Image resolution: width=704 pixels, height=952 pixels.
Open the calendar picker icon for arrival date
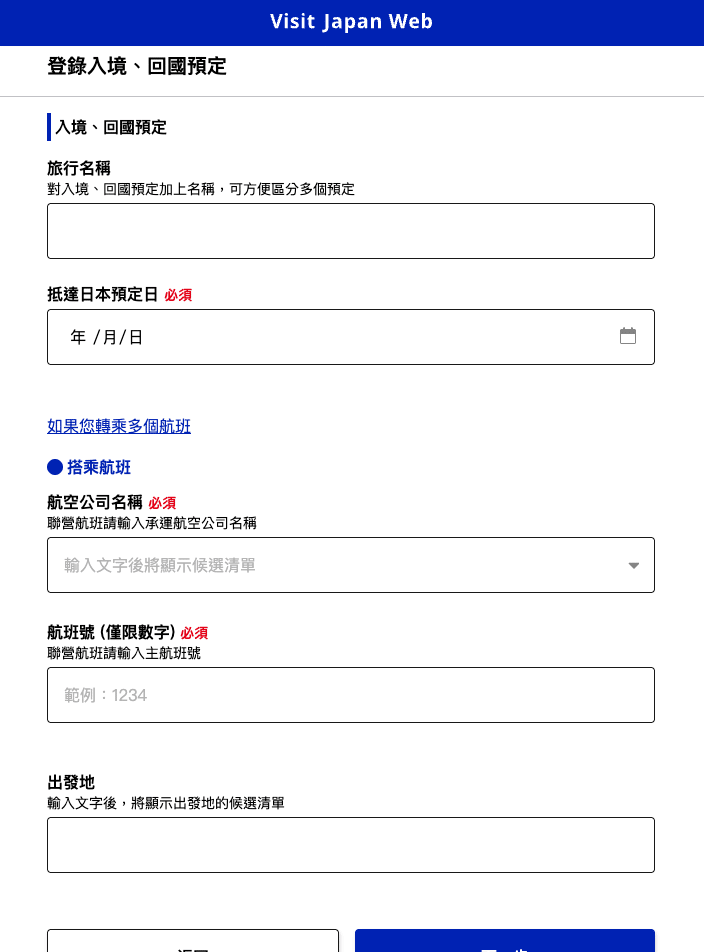[628, 336]
